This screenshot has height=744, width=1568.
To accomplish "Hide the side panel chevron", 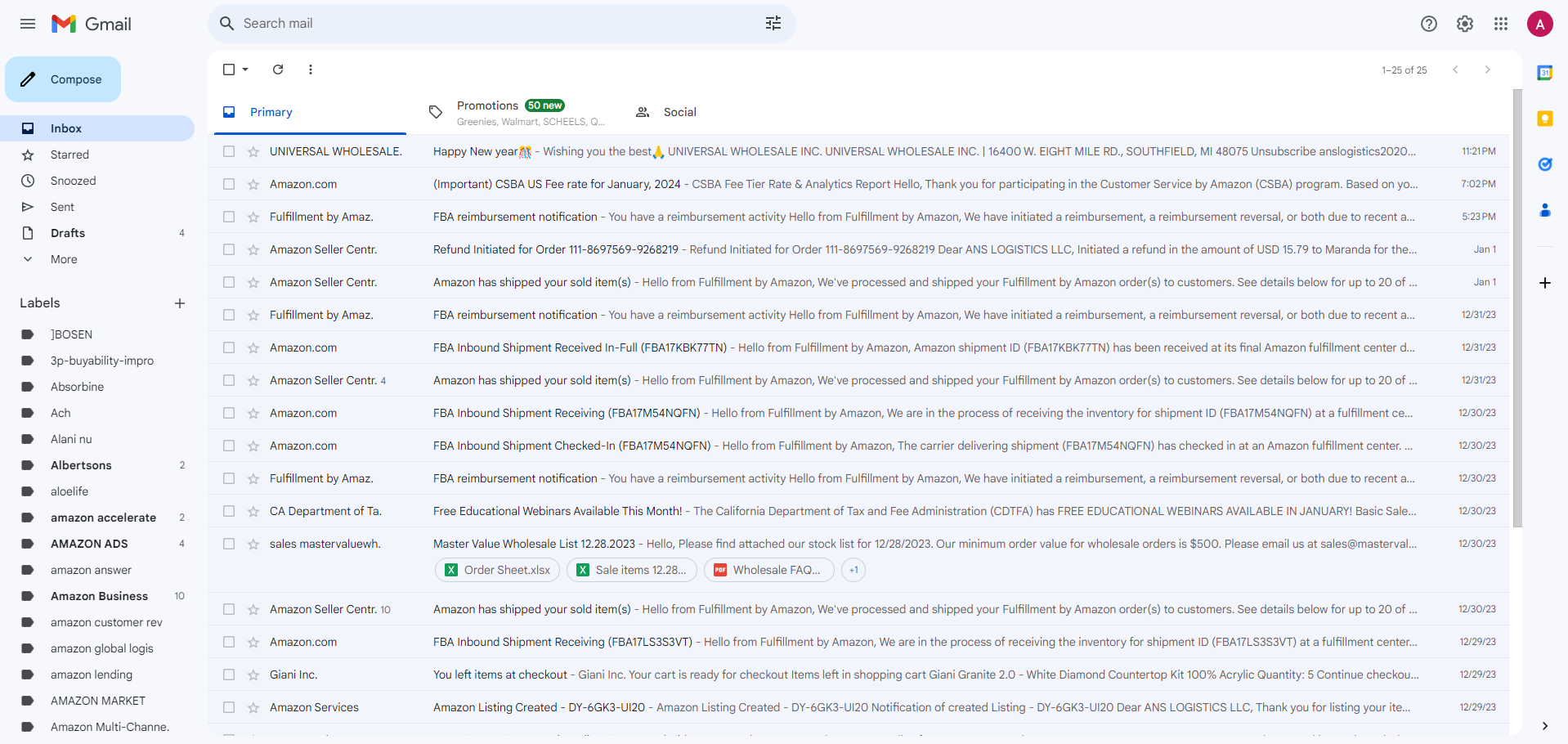I will [1545, 726].
